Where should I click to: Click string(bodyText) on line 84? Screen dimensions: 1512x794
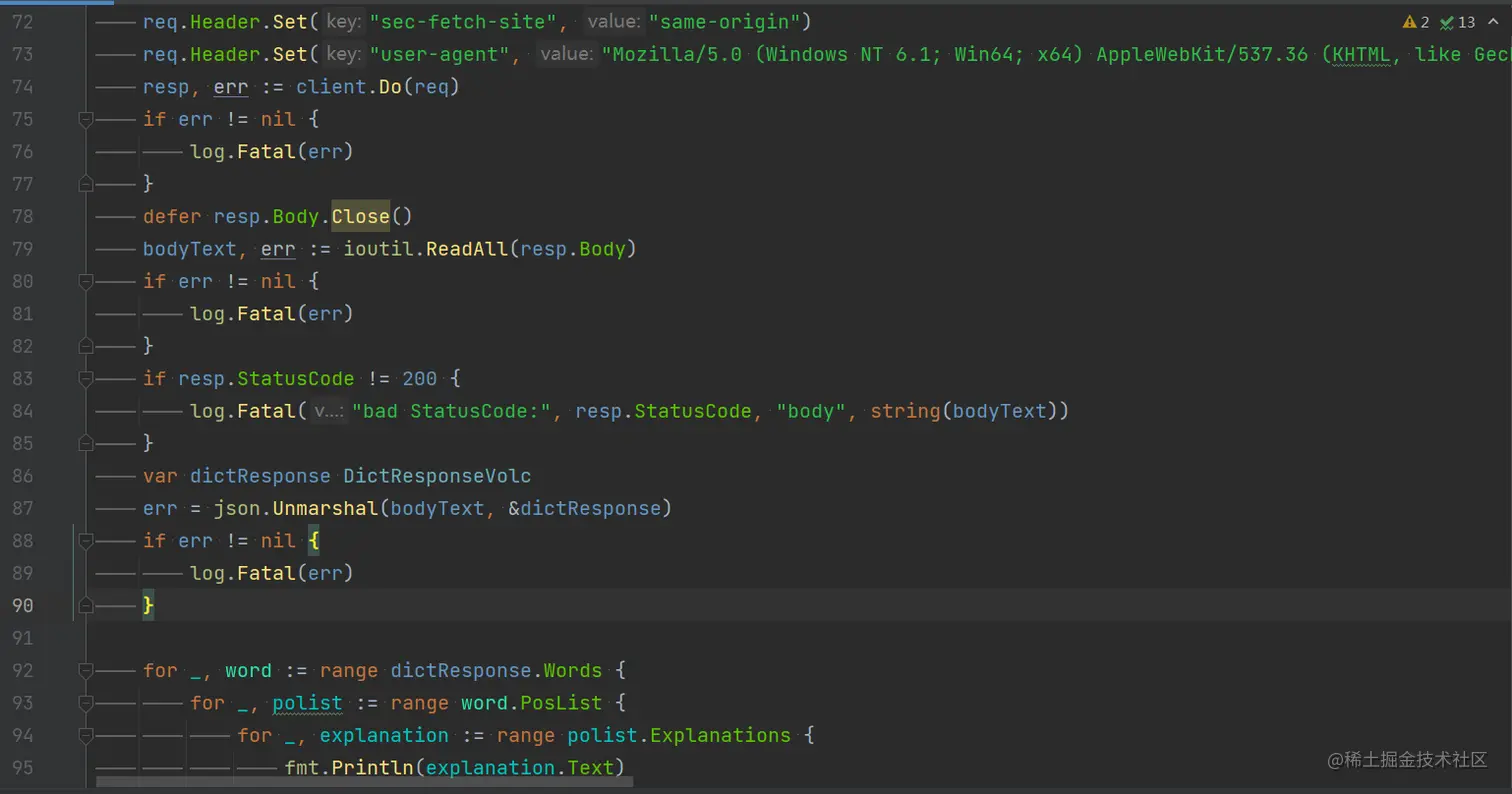pos(964,410)
